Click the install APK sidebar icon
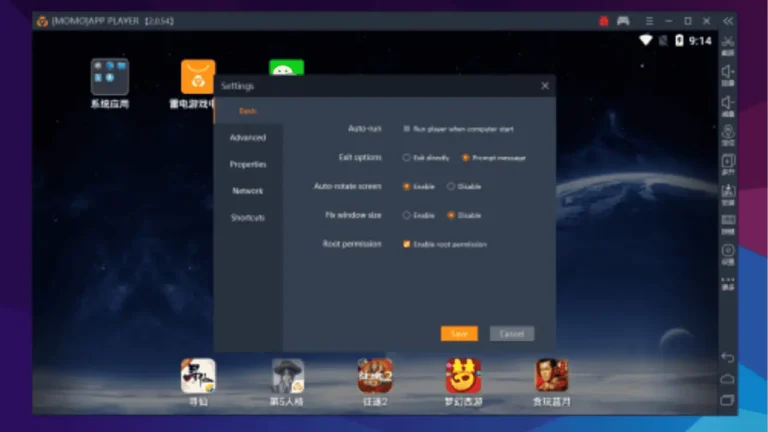The image size is (768, 432). pyautogui.click(x=728, y=191)
